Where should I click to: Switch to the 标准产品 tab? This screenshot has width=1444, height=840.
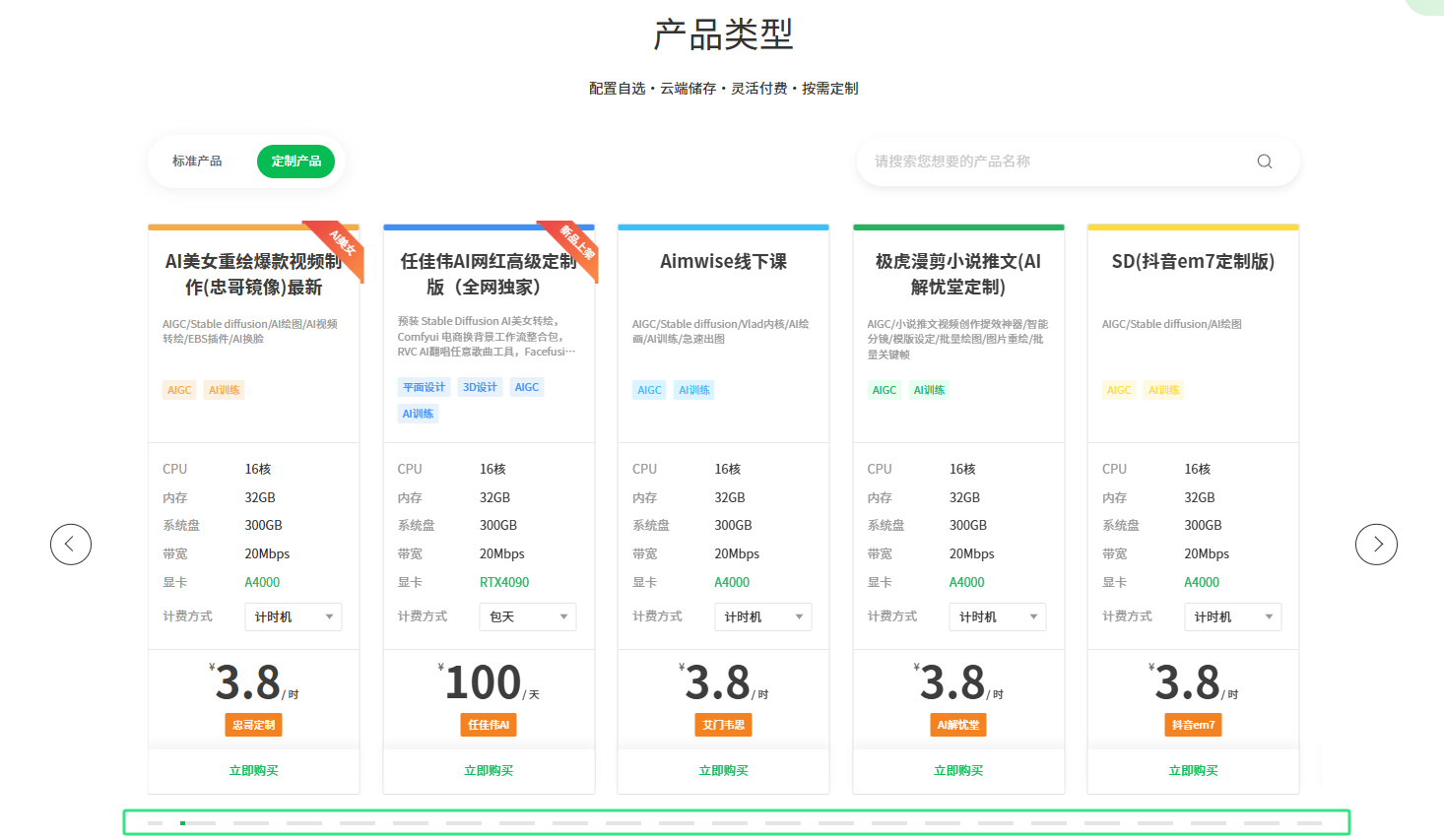coord(197,162)
